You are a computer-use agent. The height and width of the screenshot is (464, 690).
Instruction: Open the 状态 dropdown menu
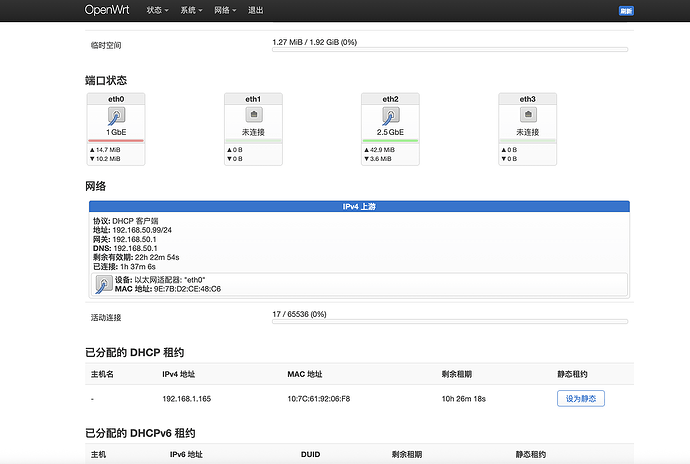pyautogui.click(x=157, y=10)
